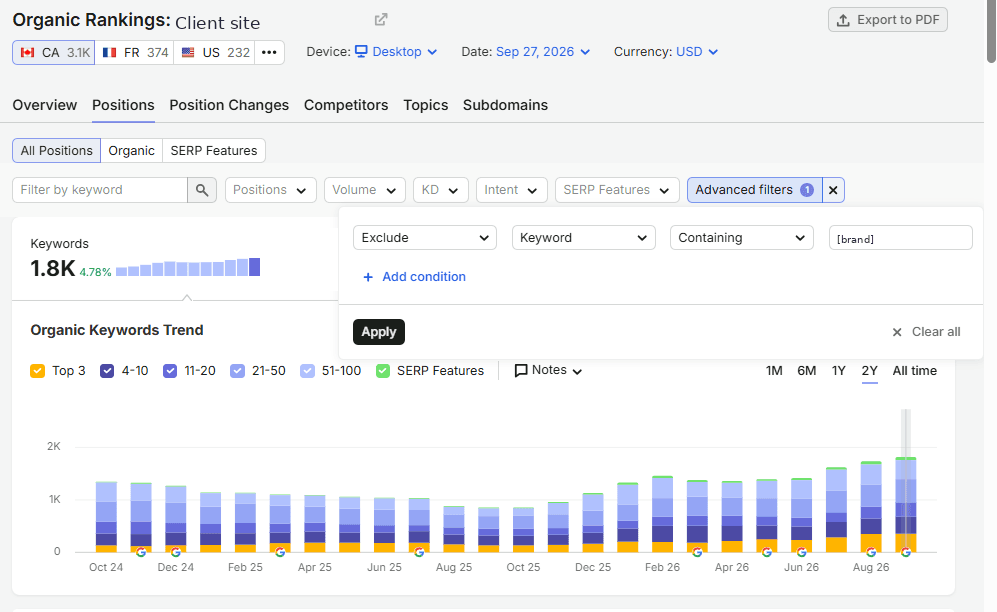
Task: Click the Google update marker near Jul 25
Action: (419, 552)
